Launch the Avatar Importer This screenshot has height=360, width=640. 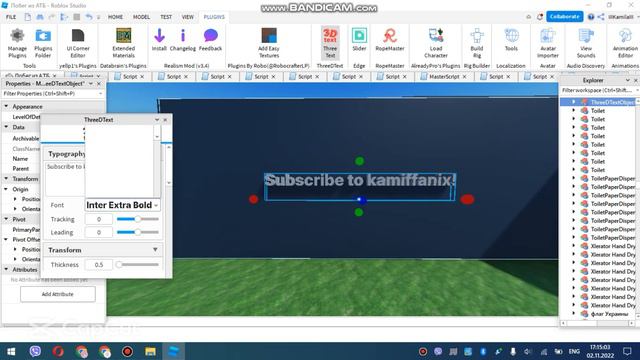(547, 43)
